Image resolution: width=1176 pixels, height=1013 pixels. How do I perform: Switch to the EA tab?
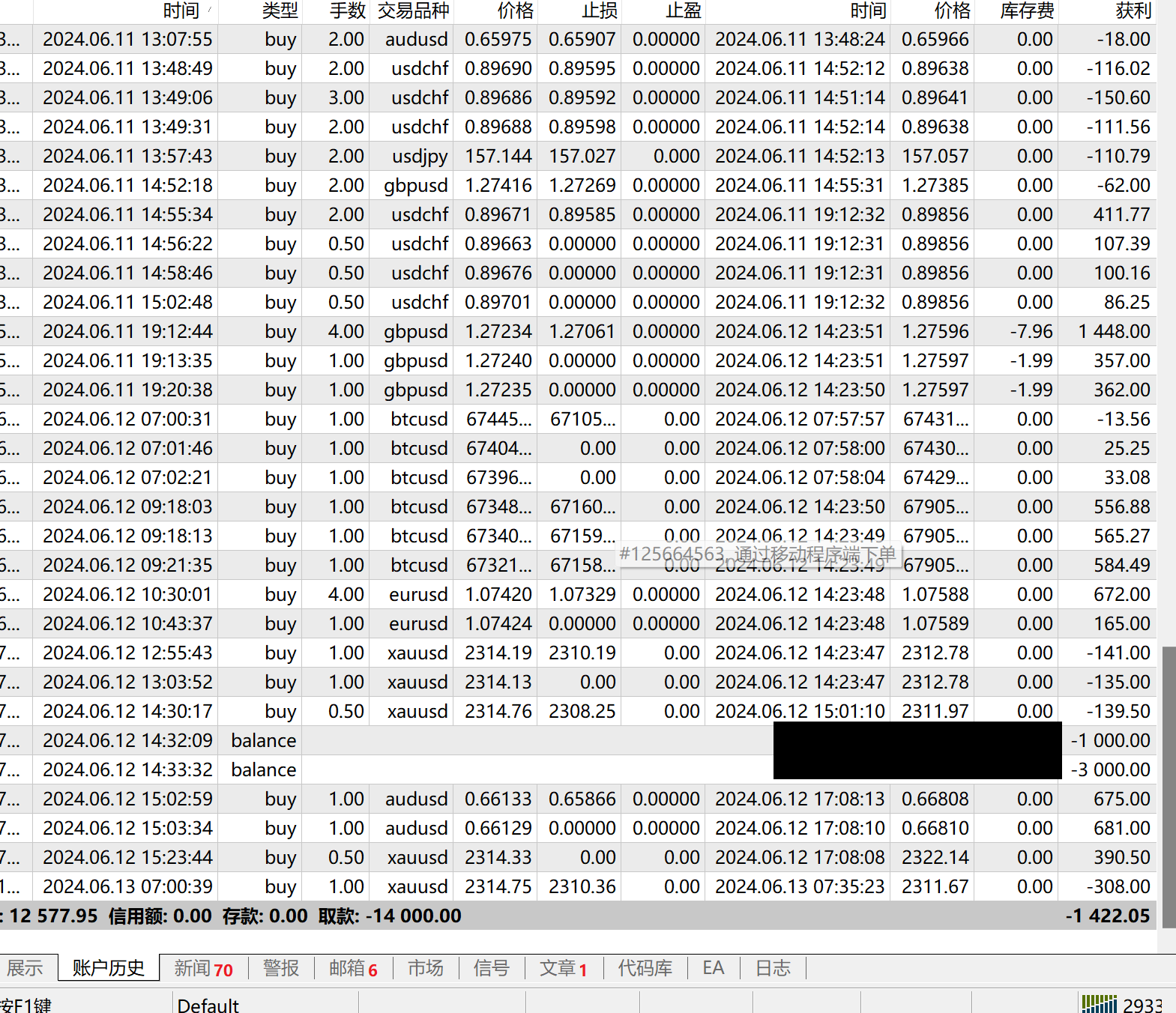click(x=714, y=969)
